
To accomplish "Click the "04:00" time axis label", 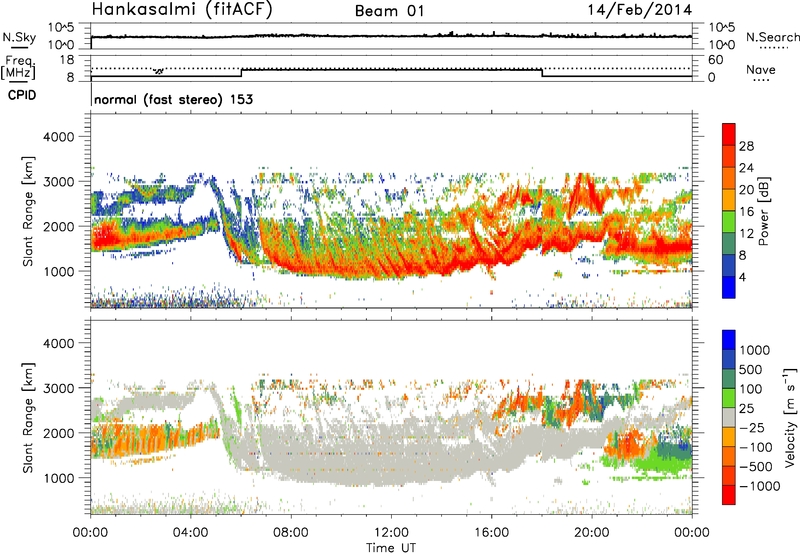I will (x=191, y=533).
